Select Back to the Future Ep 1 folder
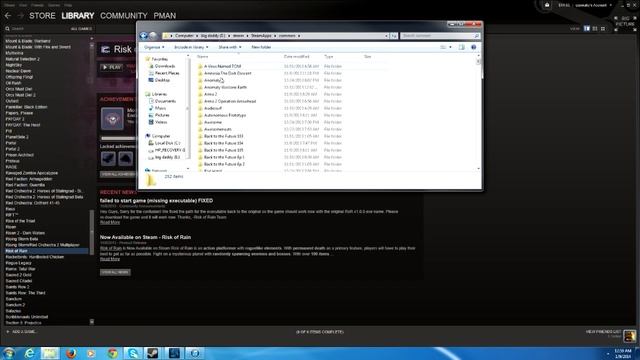 224,157
